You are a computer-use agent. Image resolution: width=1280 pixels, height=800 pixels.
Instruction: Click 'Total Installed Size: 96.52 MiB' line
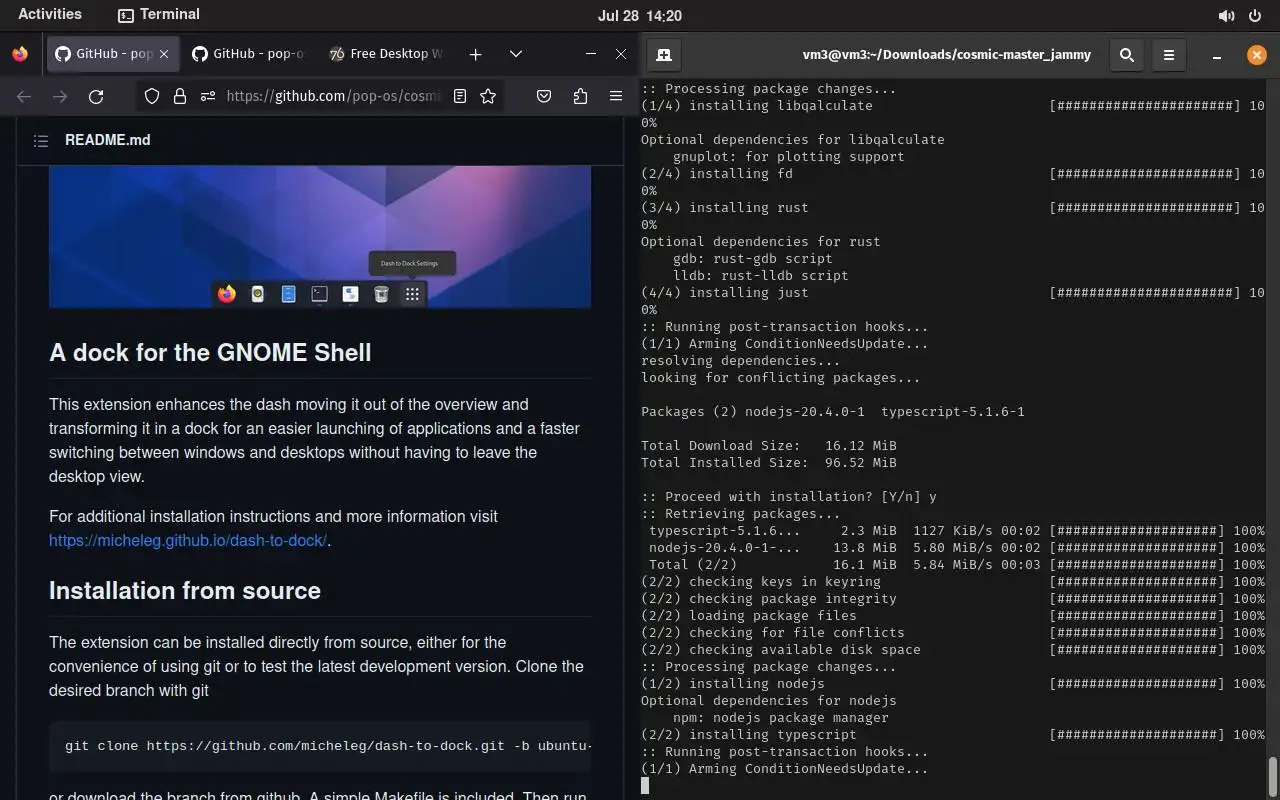[x=769, y=463]
